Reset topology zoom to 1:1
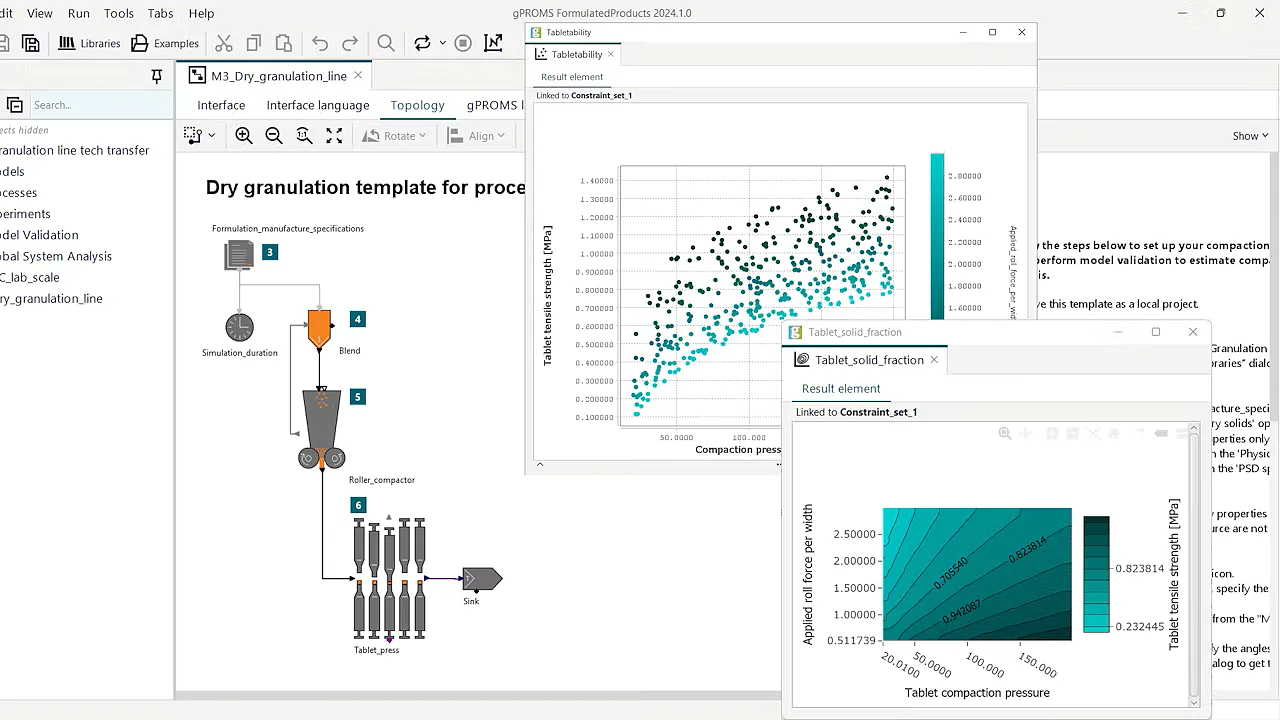Screen dimensions: 1280x720 304,136
